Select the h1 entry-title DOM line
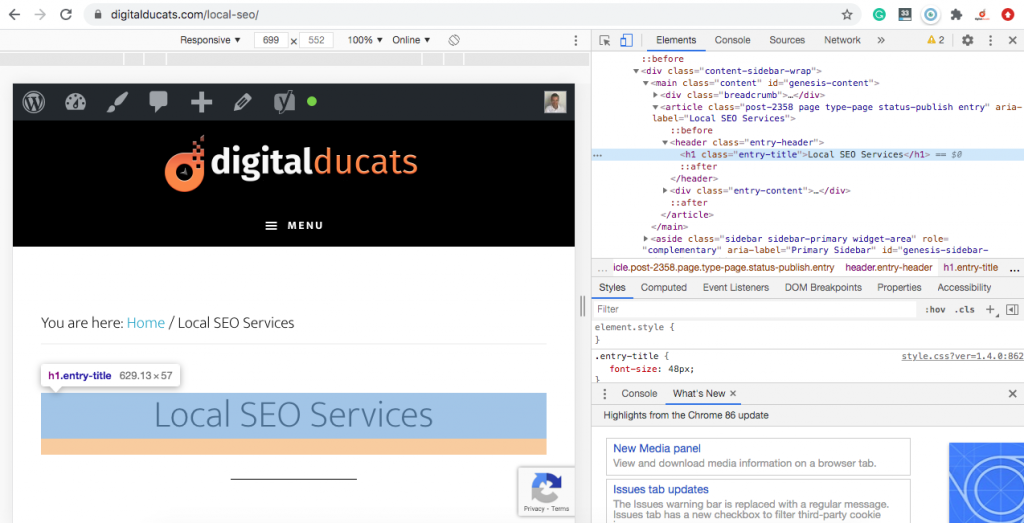 807,155
